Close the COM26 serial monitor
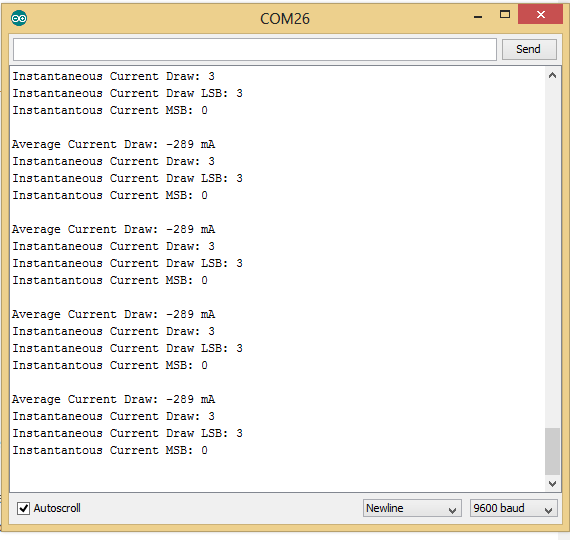Screen dimensions: 570x540 point(540,15)
